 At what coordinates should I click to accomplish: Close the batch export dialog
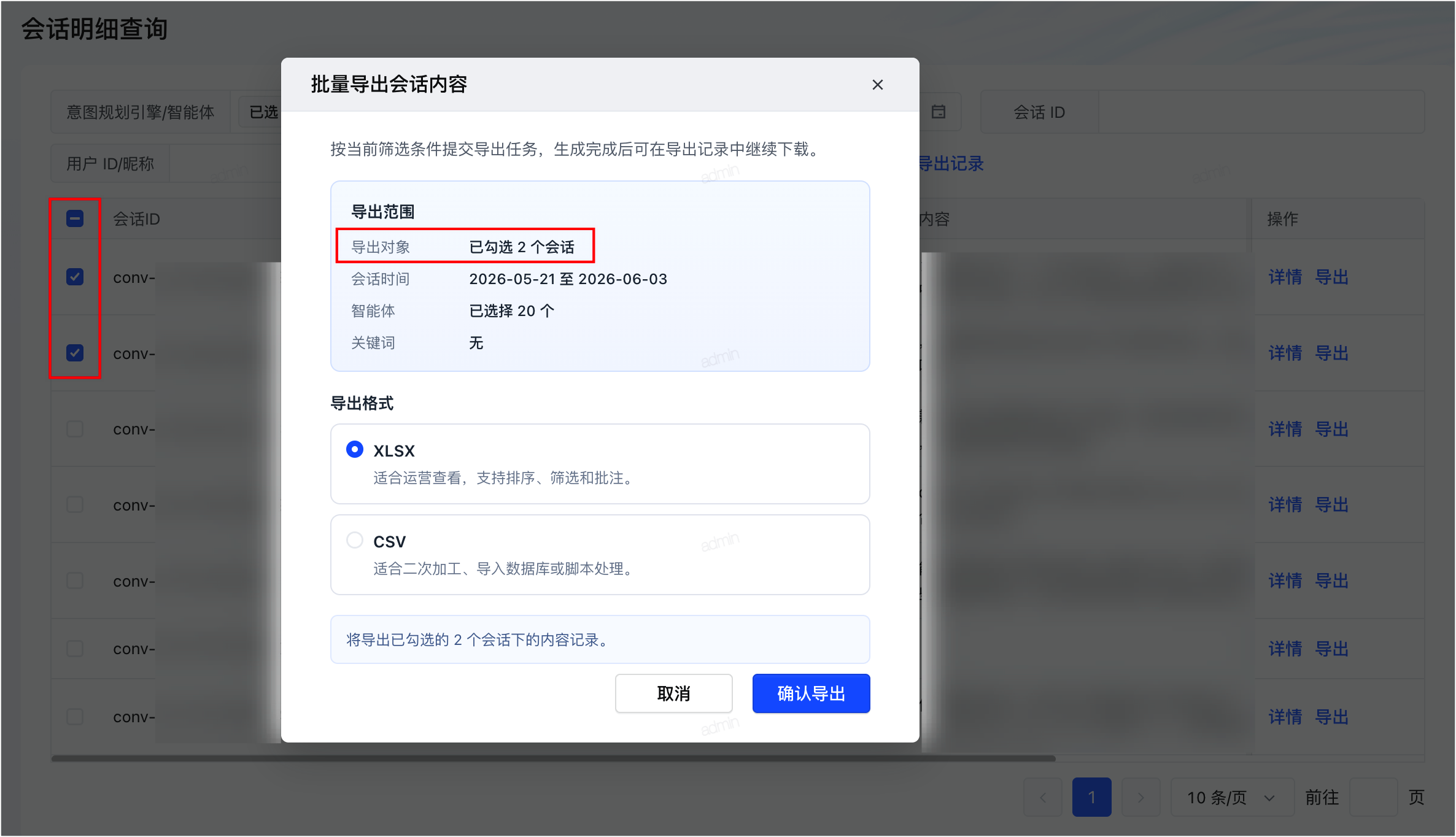coord(878,85)
